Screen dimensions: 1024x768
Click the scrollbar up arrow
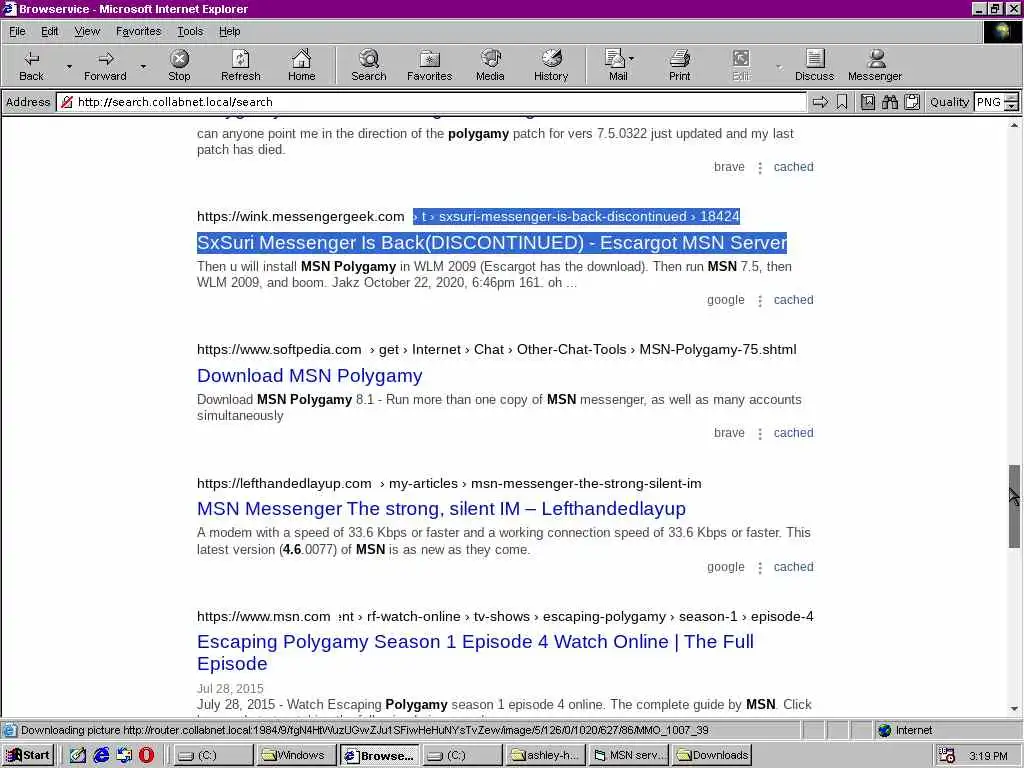pos(1014,124)
